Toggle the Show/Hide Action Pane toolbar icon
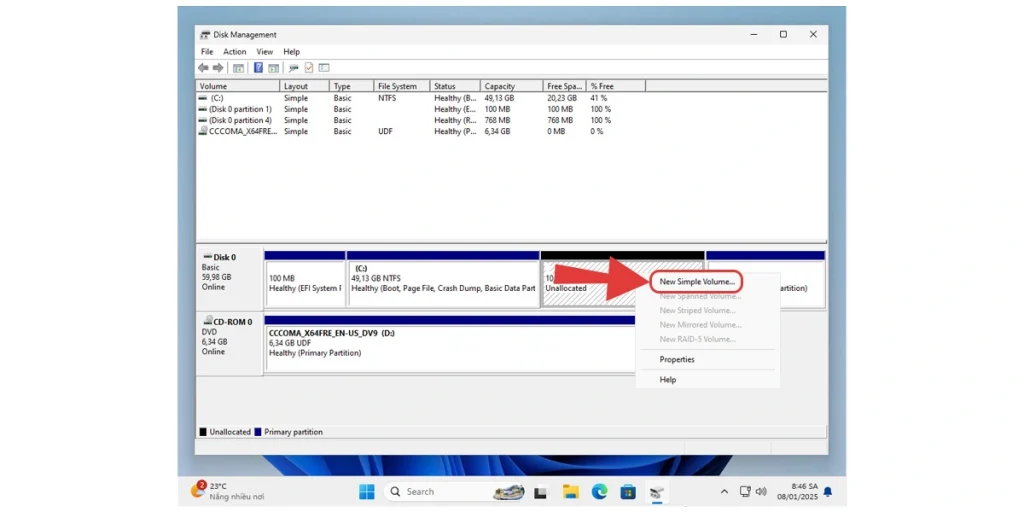The width and height of the screenshot is (1024, 512). 273,68
